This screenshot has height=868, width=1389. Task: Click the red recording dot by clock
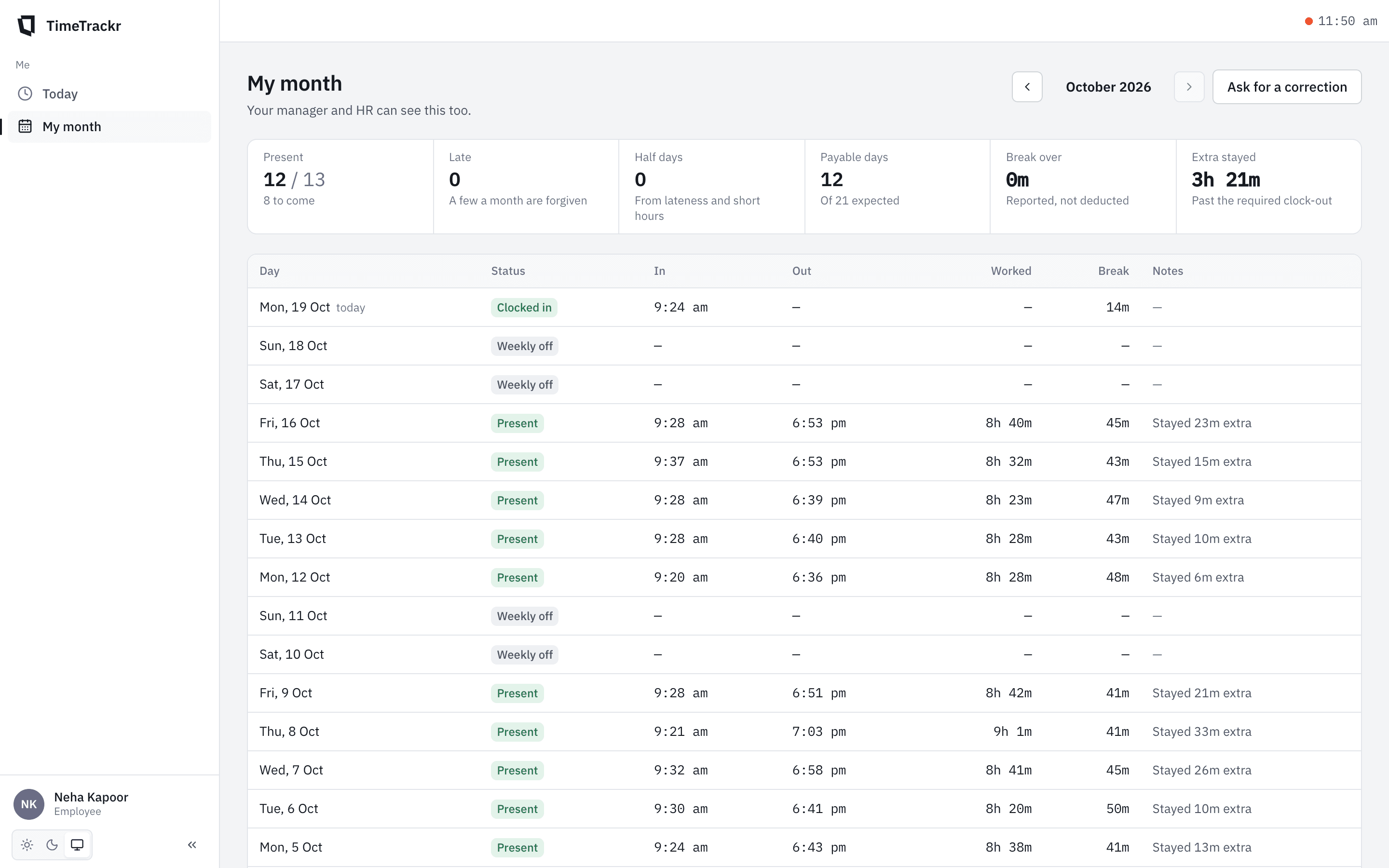click(x=1308, y=21)
